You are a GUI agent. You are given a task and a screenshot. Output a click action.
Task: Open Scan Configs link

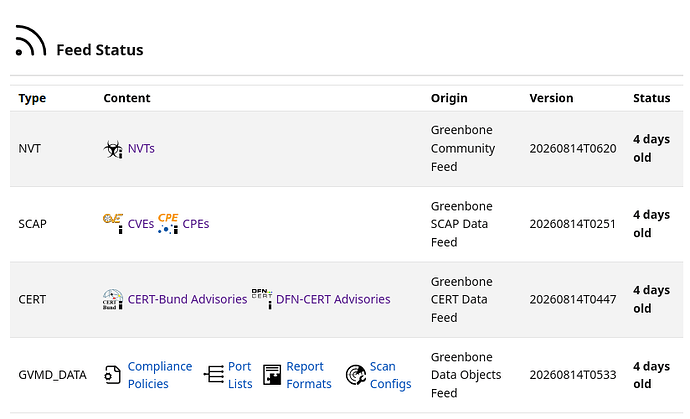(x=390, y=375)
